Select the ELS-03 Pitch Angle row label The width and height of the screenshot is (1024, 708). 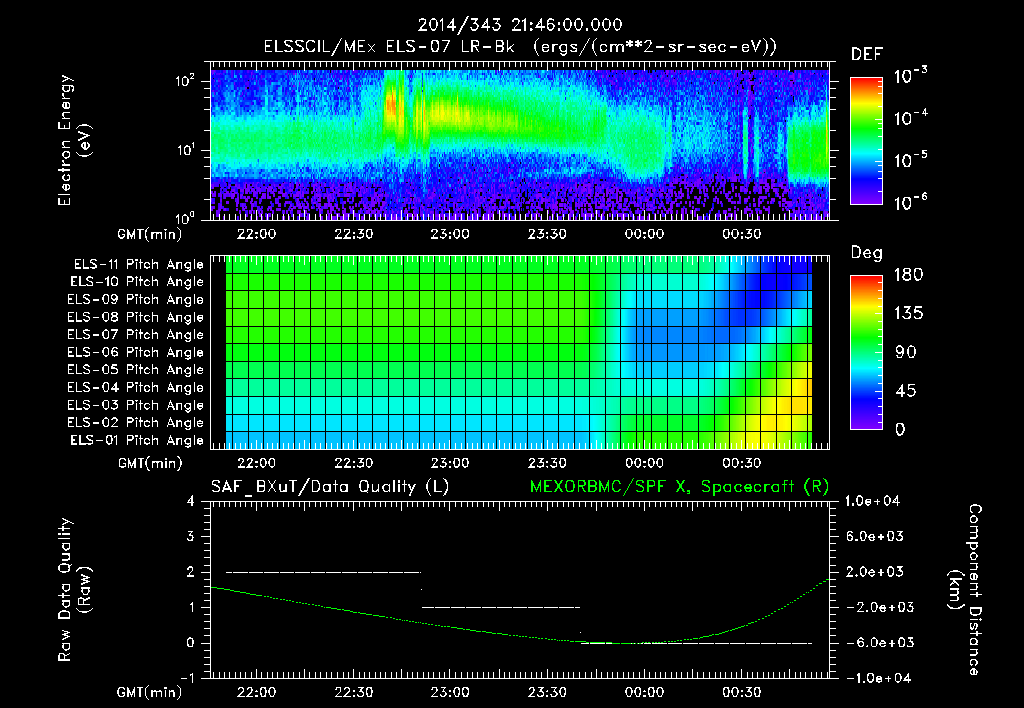point(136,405)
